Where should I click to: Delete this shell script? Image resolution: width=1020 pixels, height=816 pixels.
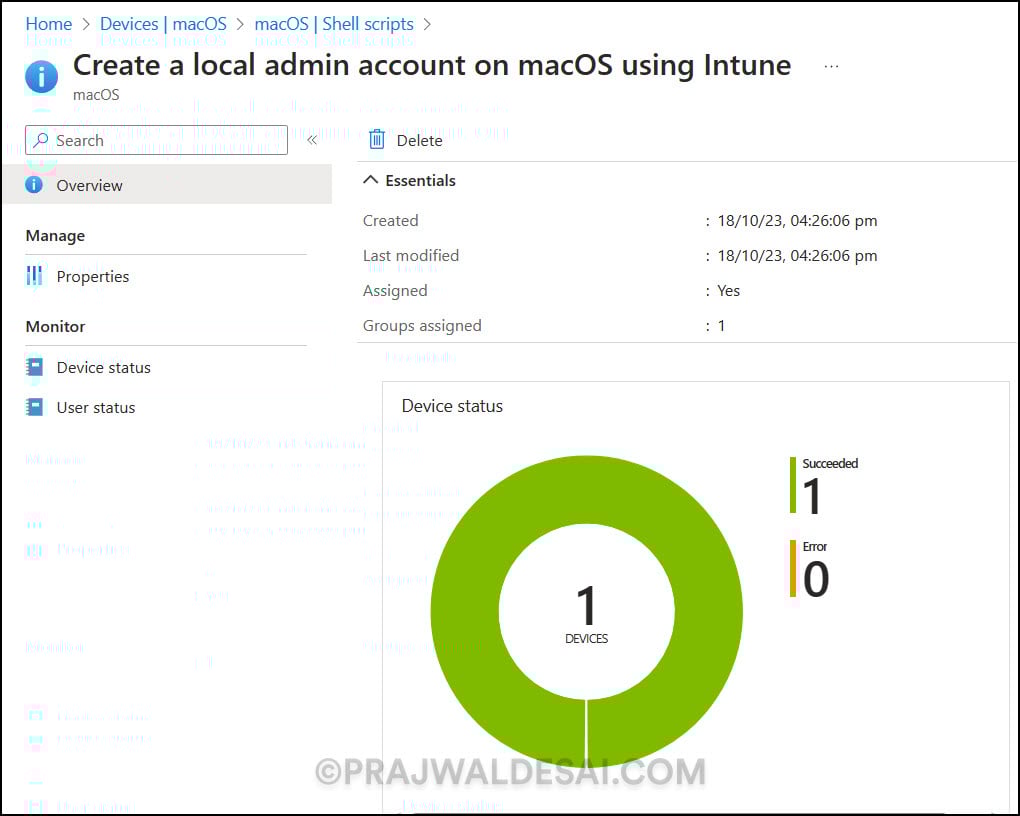tap(406, 140)
